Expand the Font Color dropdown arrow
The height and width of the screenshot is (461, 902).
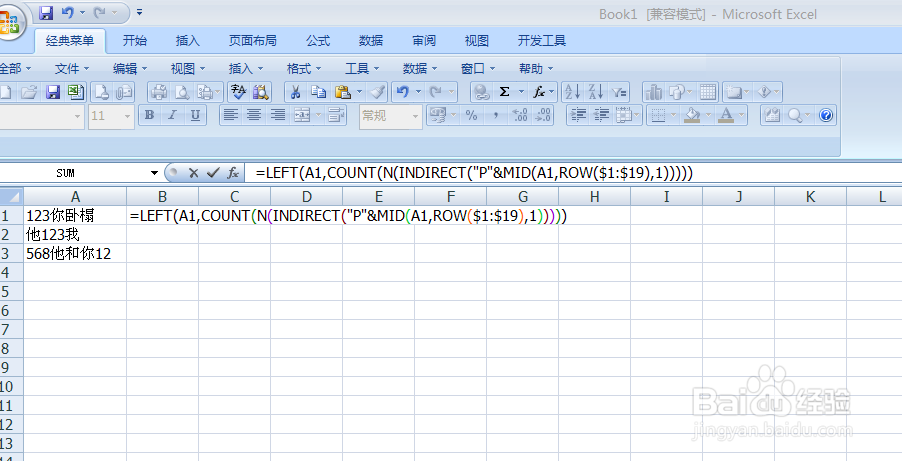[x=742, y=116]
